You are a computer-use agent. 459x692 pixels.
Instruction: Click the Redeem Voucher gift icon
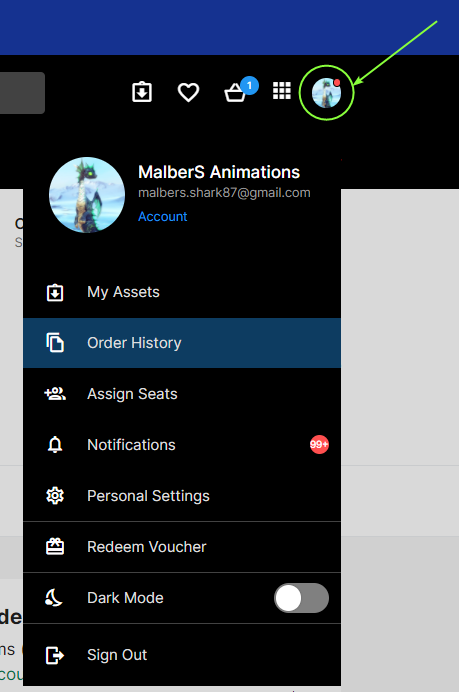tap(55, 547)
